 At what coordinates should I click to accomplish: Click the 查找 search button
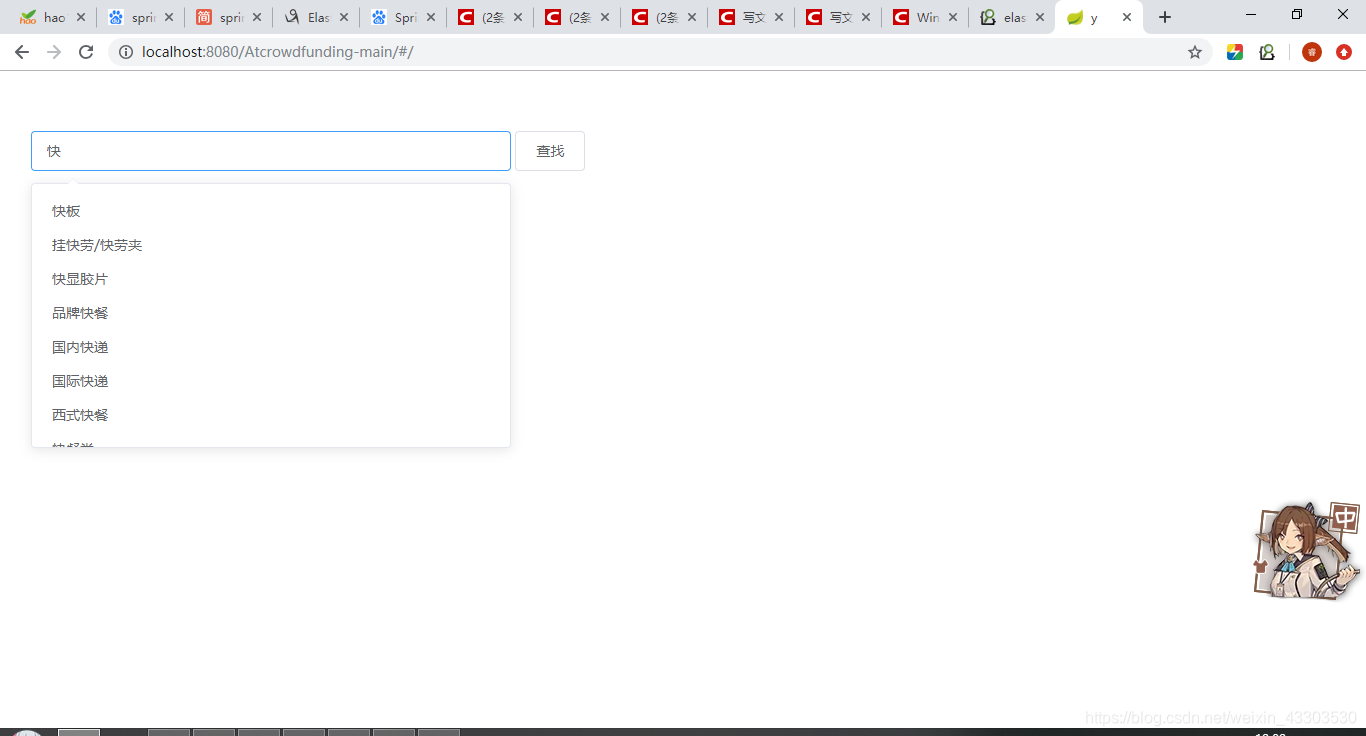coord(550,151)
